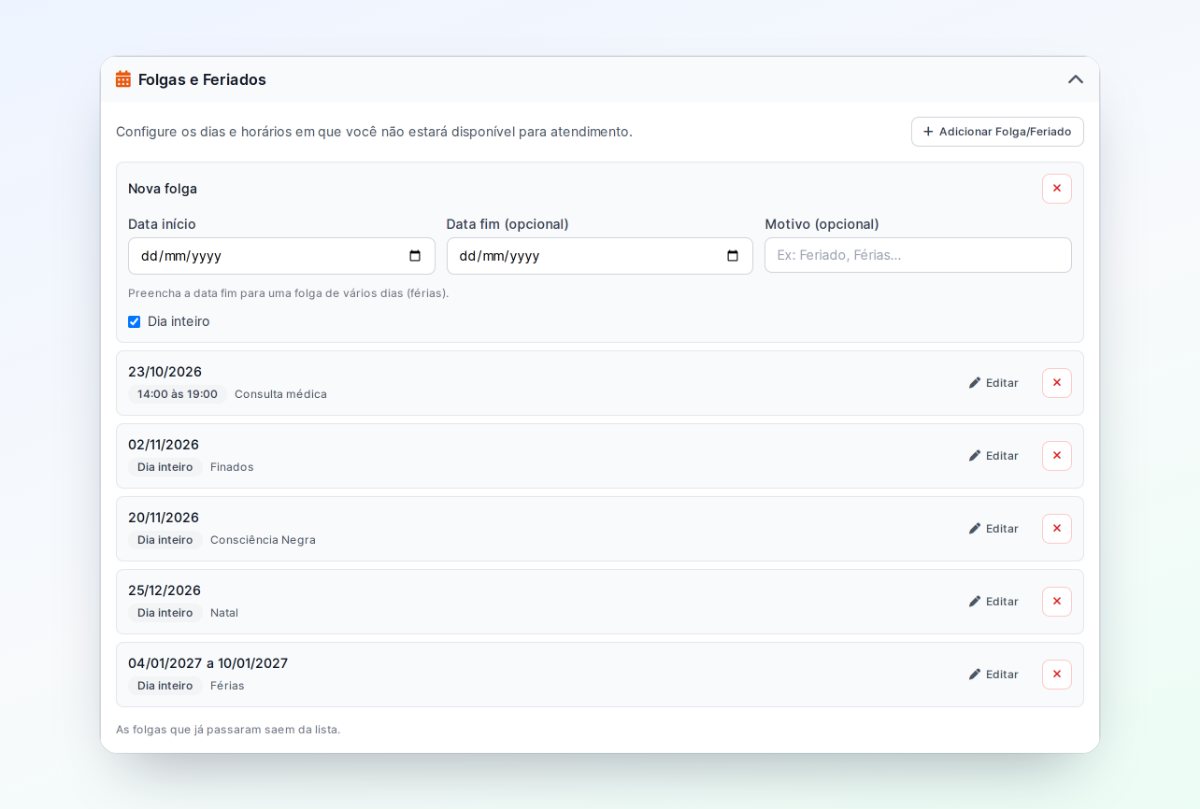
Task: Edit the Férias 04/01/2027 a 10/01/2027 entry
Action: [993, 675]
